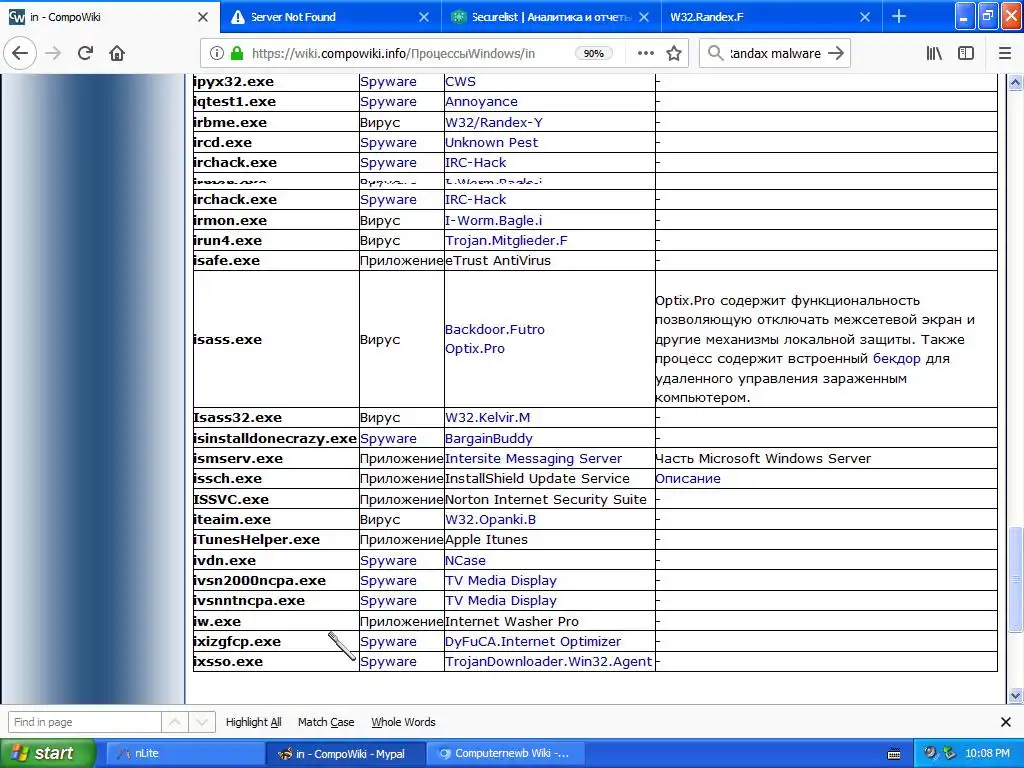The height and width of the screenshot is (768, 1024).
Task: Switch to the Securelist tab
Action: click(551, 17)
